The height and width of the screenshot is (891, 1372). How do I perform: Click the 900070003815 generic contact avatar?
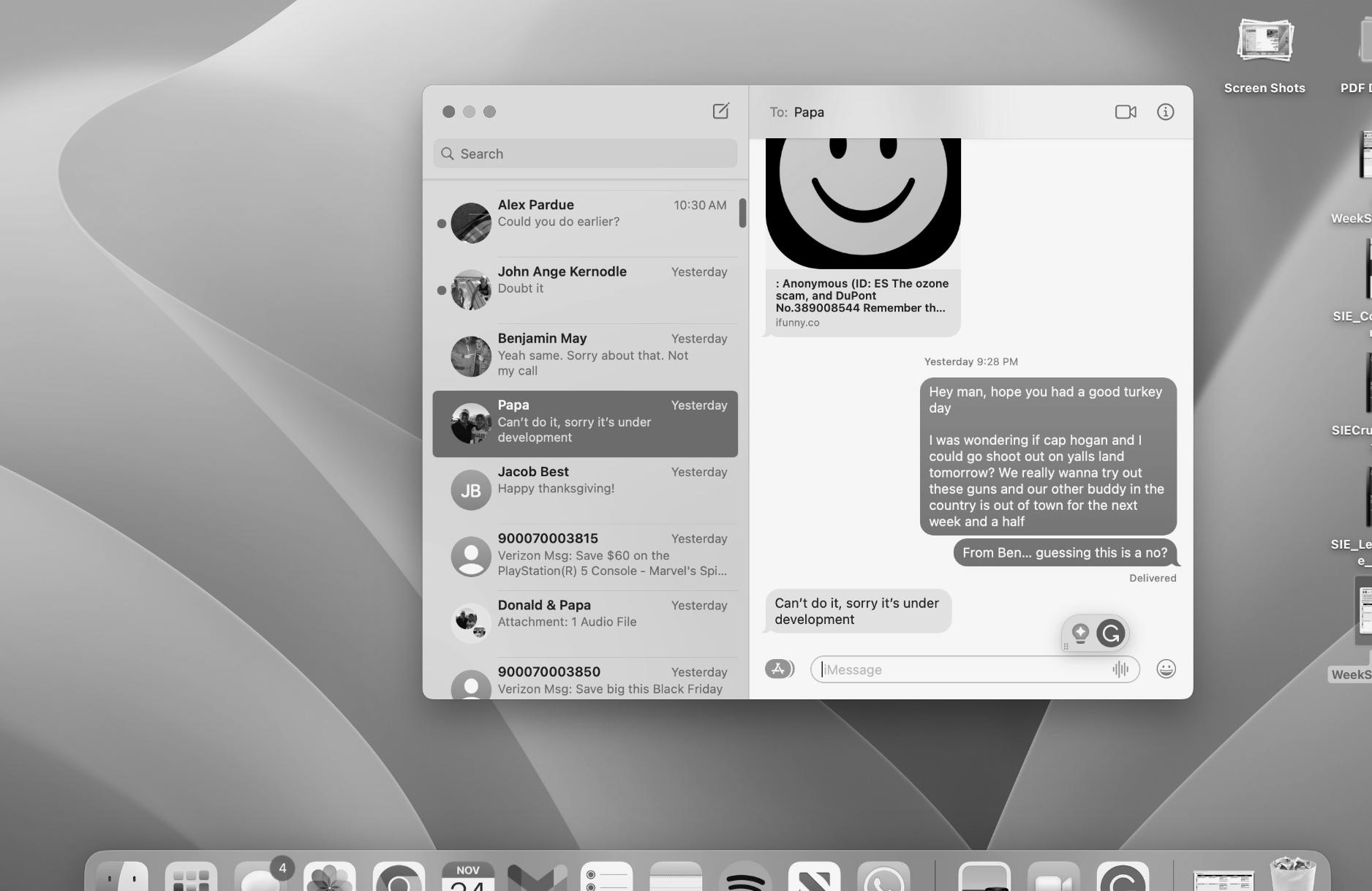point(471,557)
